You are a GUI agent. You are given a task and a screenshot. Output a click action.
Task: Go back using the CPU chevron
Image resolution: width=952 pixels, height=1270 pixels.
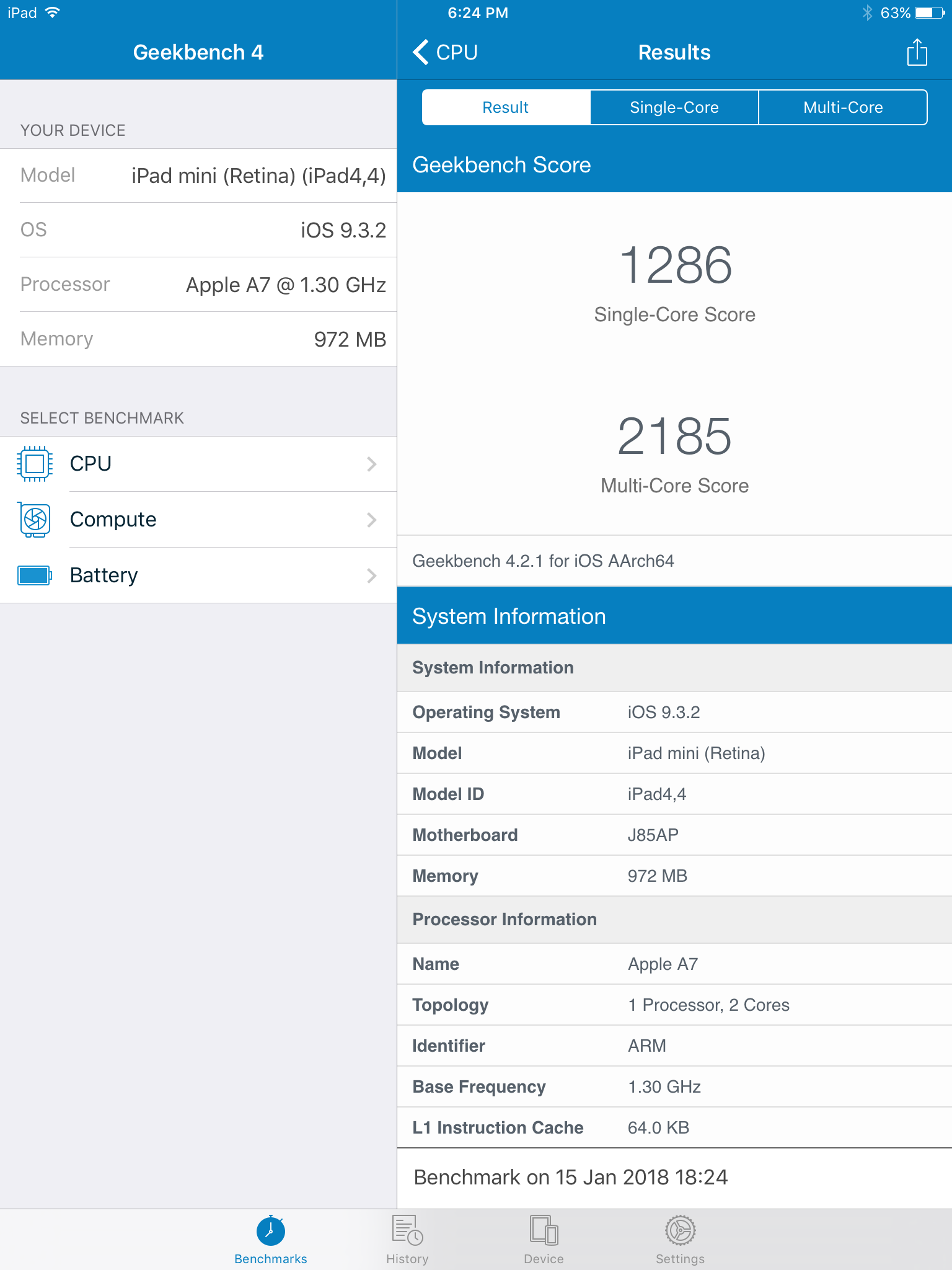point(421,52)
